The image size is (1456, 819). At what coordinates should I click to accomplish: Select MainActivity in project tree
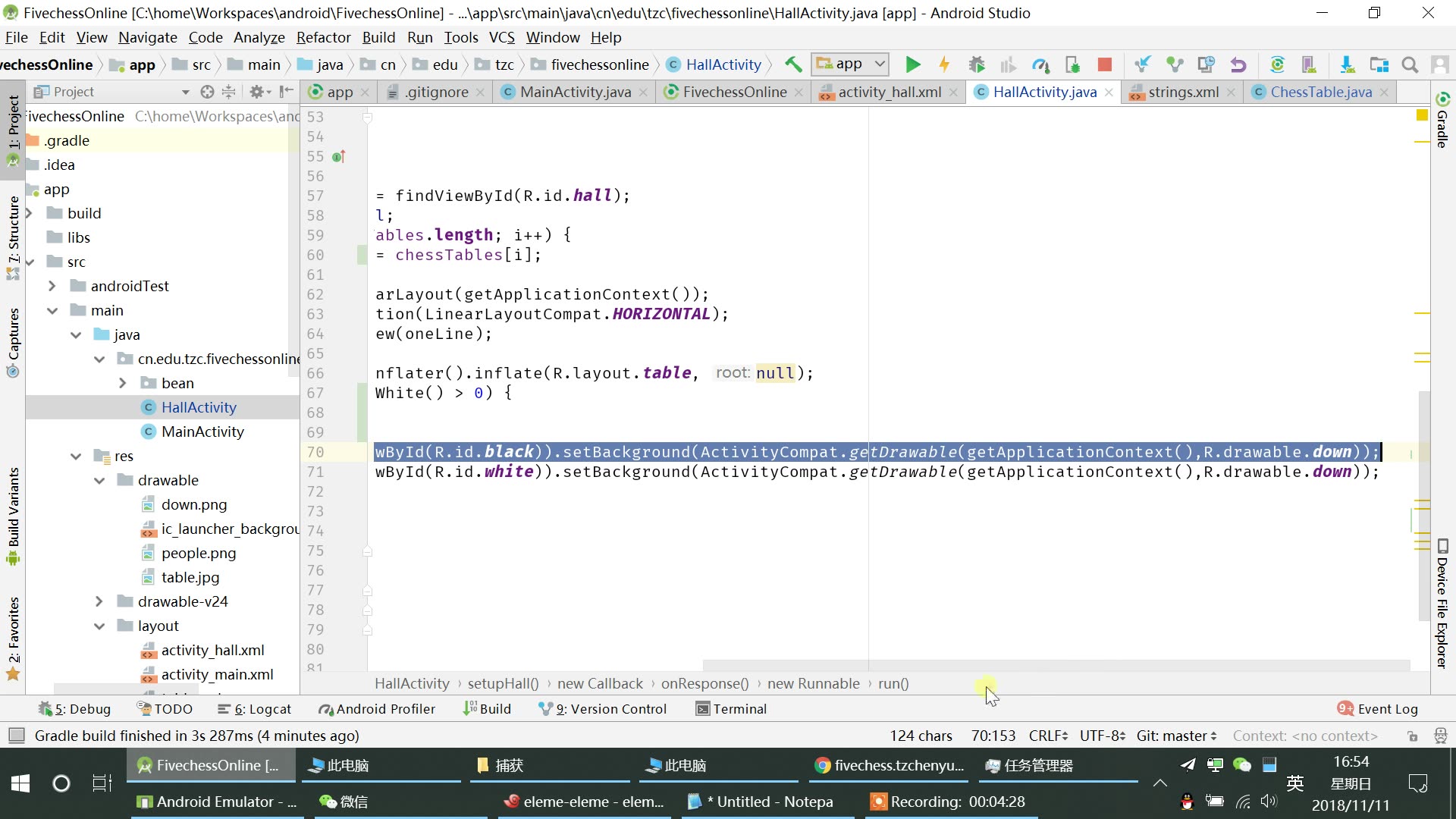(202, 431)
